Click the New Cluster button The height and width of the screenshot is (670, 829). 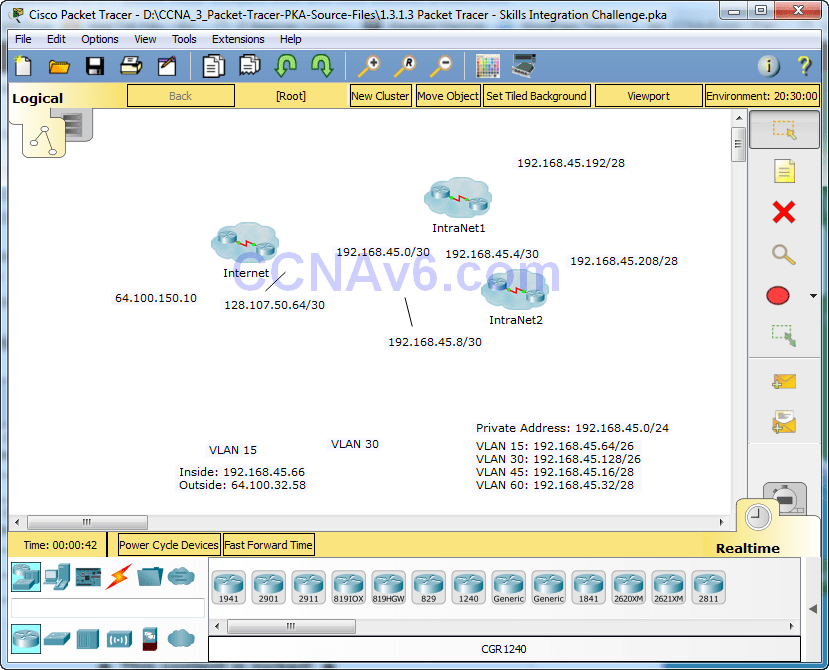click(380, 96)
